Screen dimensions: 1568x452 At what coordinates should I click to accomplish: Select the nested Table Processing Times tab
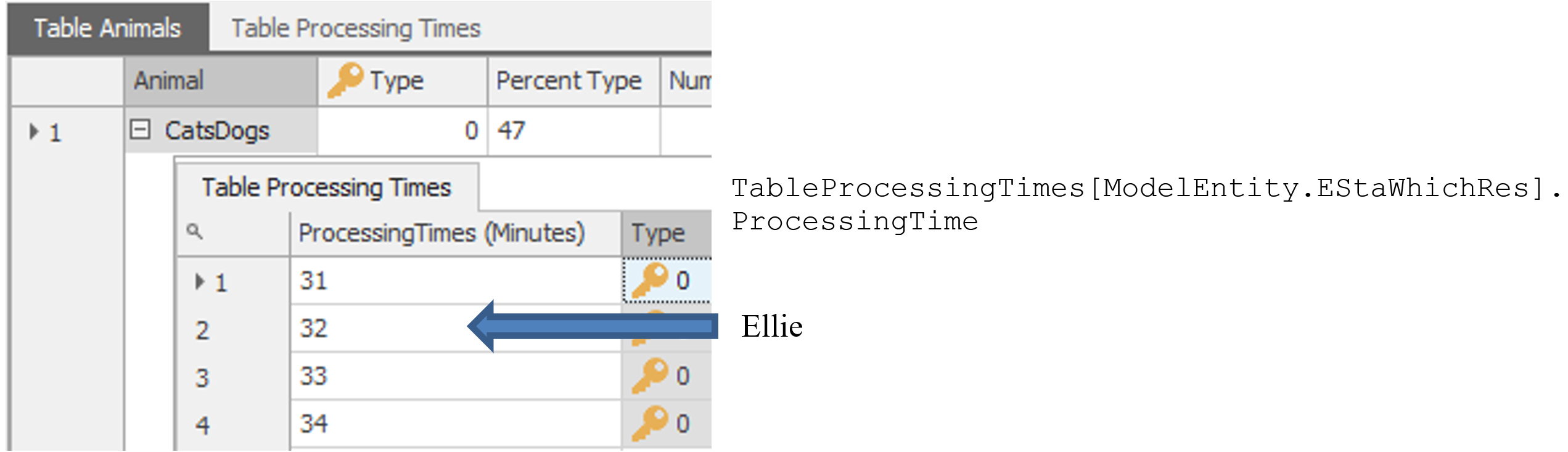[327, 187]
